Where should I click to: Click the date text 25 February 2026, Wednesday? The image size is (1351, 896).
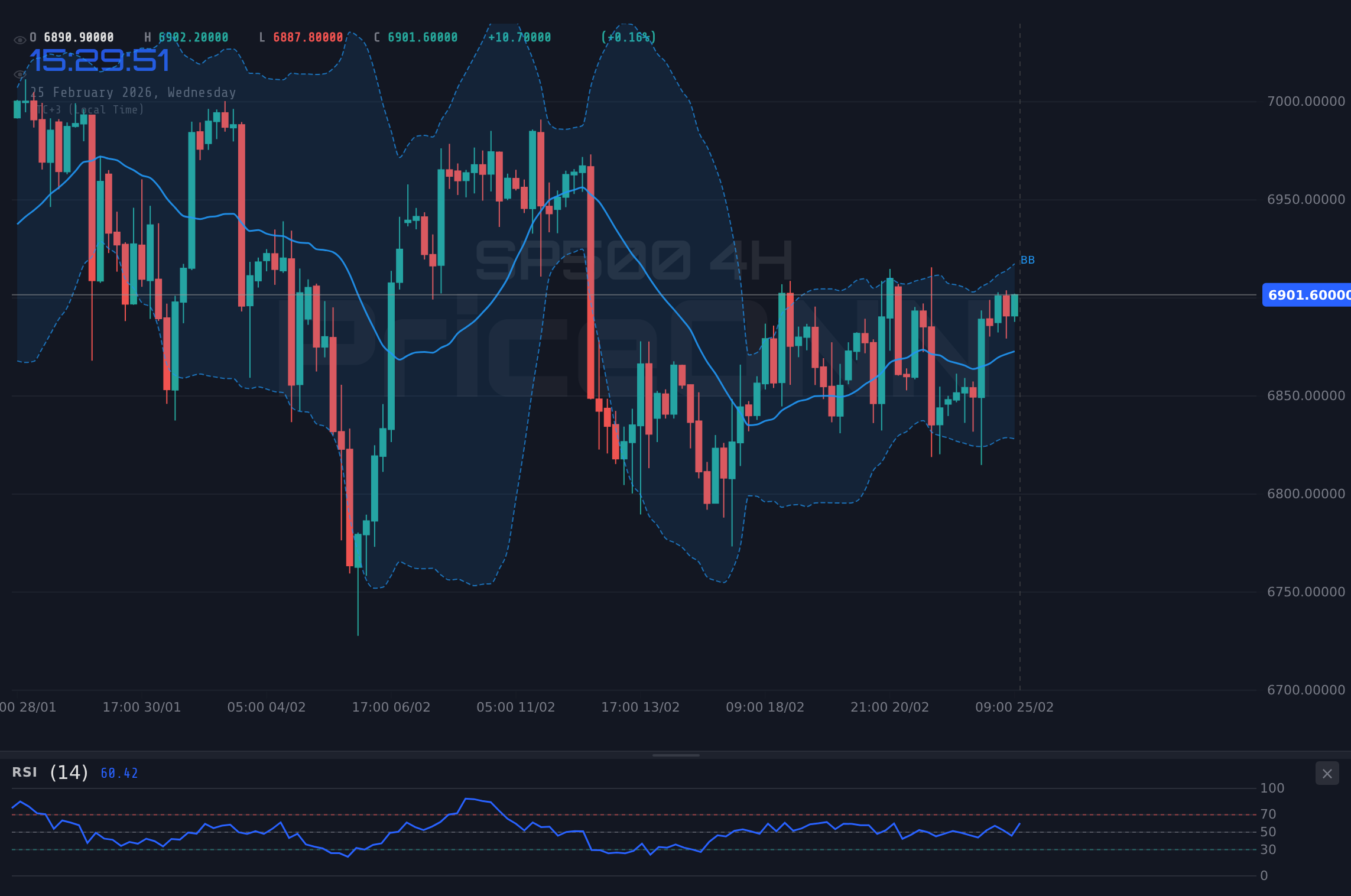click(134, 92)
